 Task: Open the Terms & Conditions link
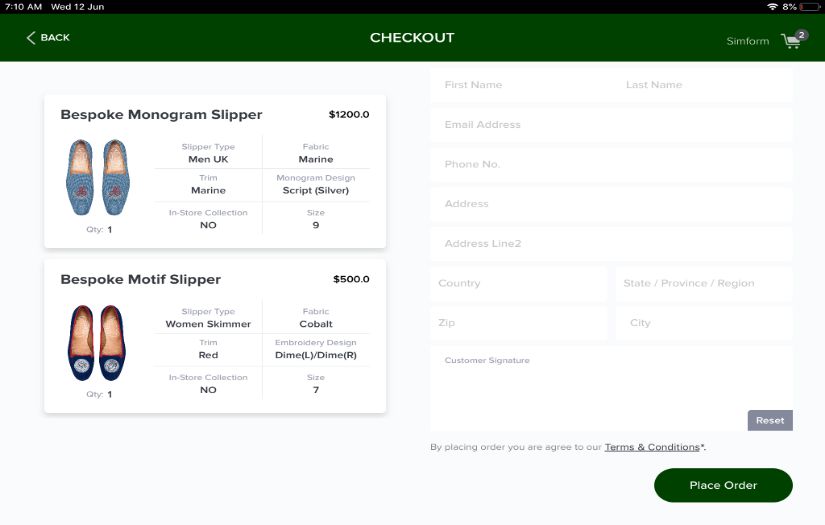[x=651, y=447]
